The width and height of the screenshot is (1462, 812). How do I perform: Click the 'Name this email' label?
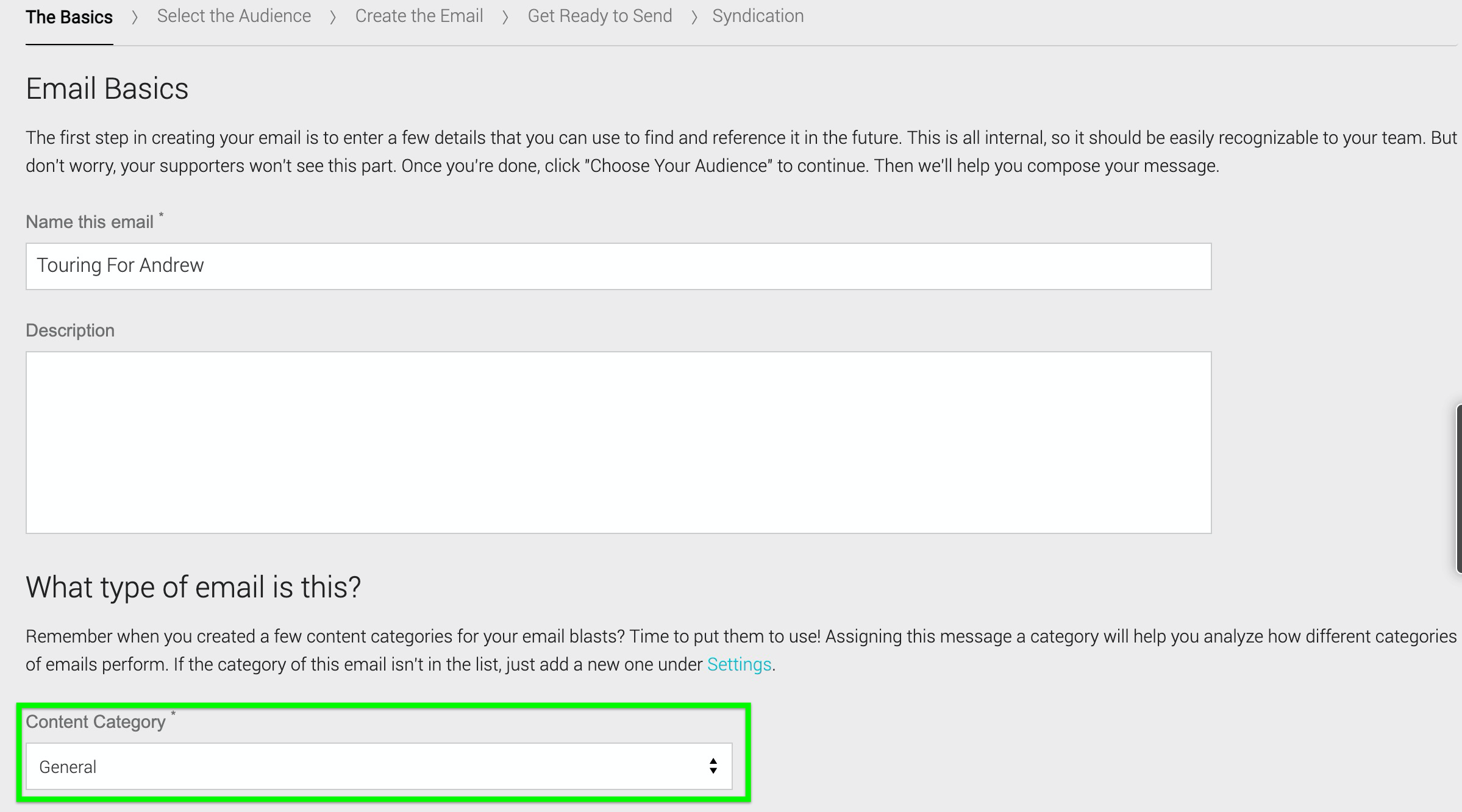click(90, 222)
